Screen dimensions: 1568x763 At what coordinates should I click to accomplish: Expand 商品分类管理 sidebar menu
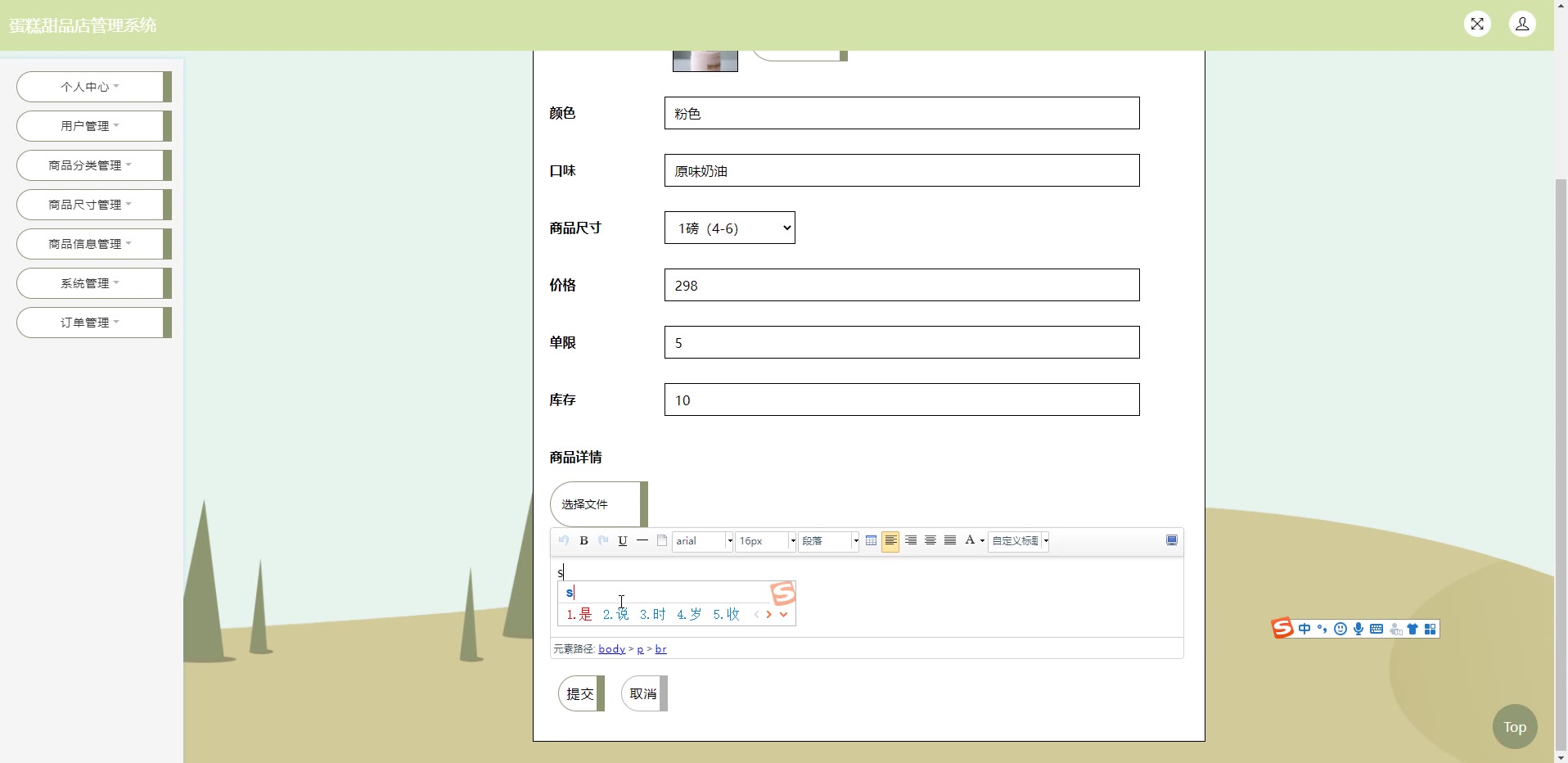(94, 165)
